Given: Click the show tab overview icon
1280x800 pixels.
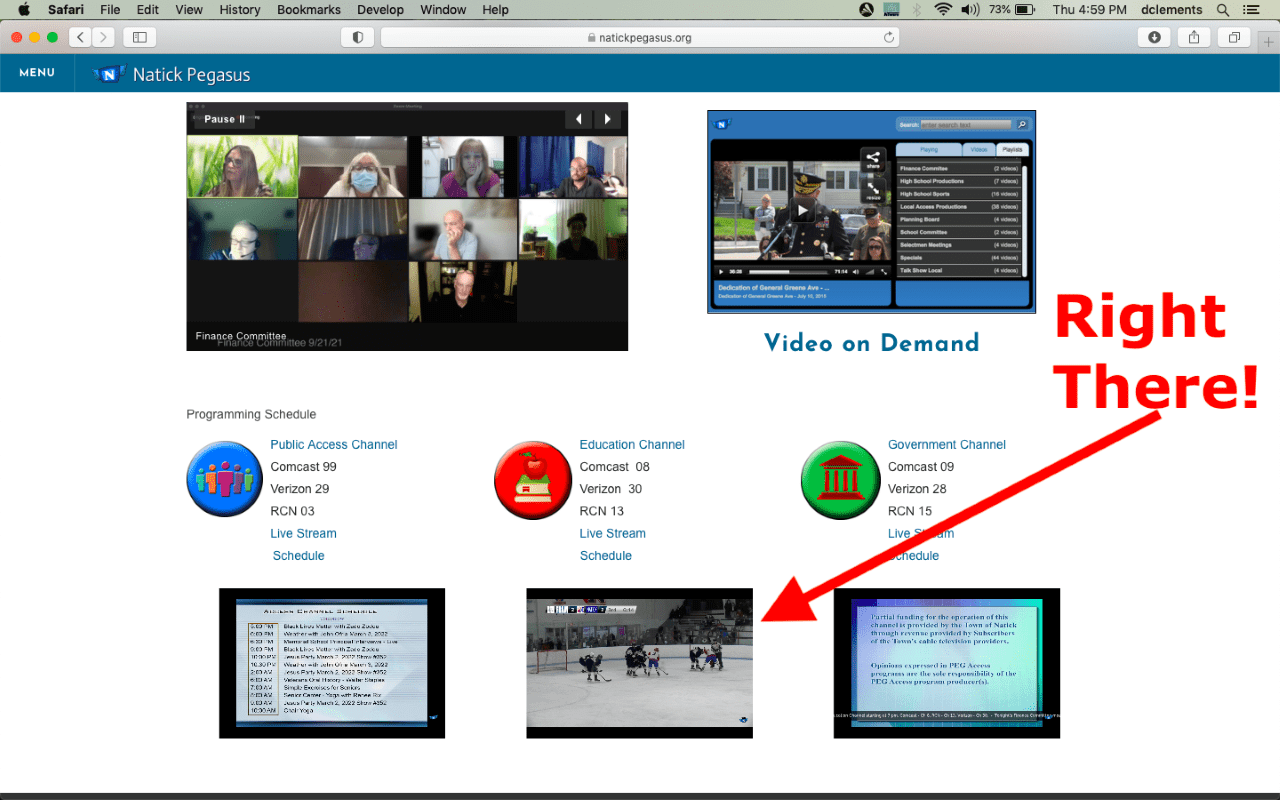Looking at the screenshot, I should 1234,37.
